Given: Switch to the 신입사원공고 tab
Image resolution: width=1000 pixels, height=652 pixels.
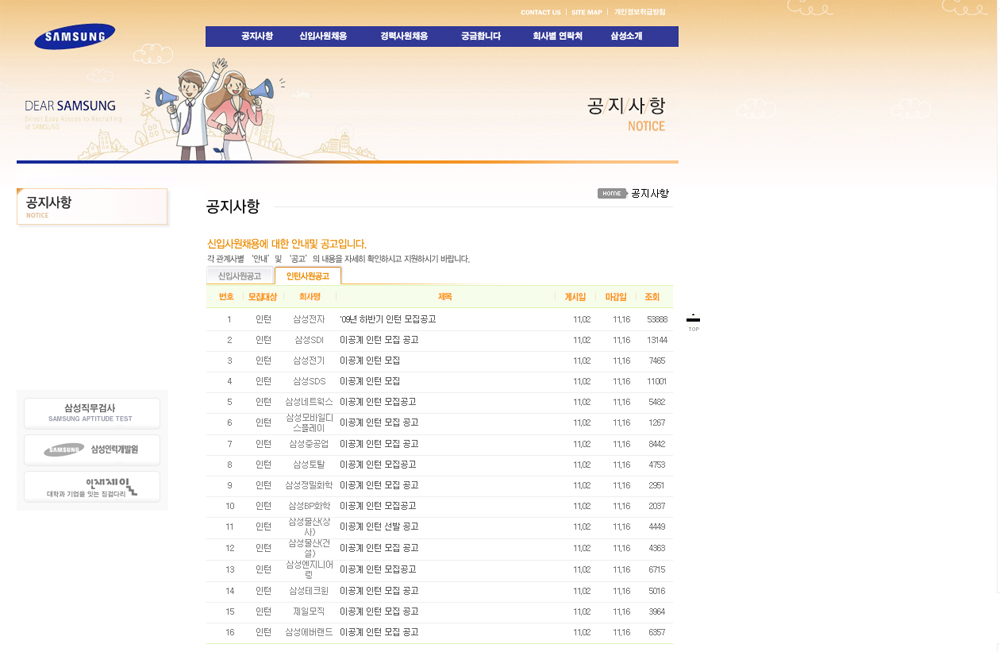Looking at the screenshot, I should [239, 276].
